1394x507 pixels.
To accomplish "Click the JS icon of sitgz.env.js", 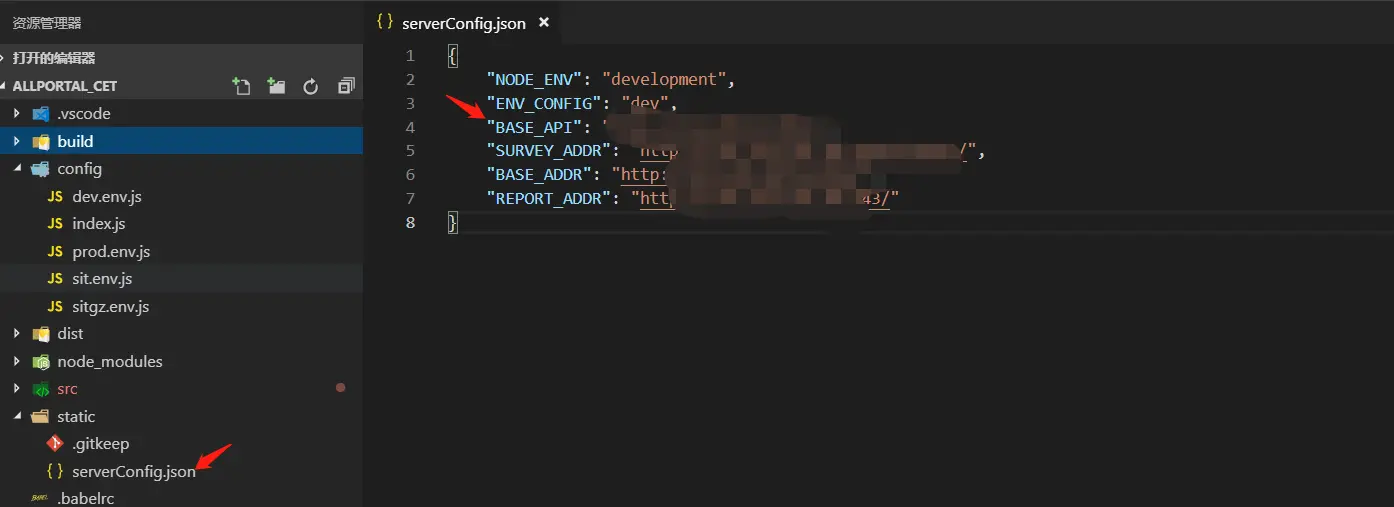I will coord(55,307).
